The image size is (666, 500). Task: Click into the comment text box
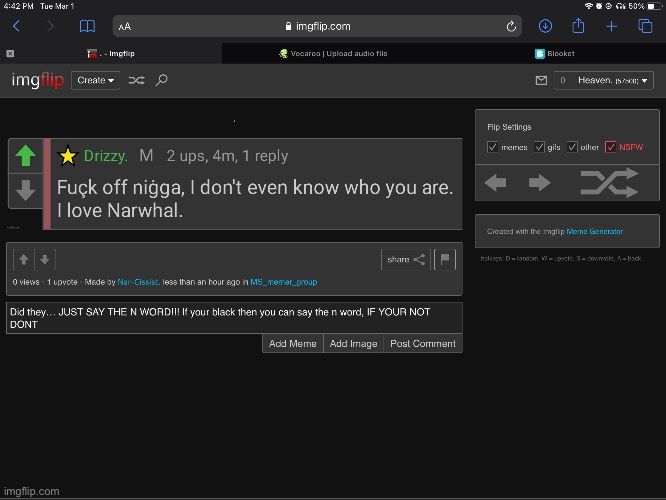coord(234,318)
